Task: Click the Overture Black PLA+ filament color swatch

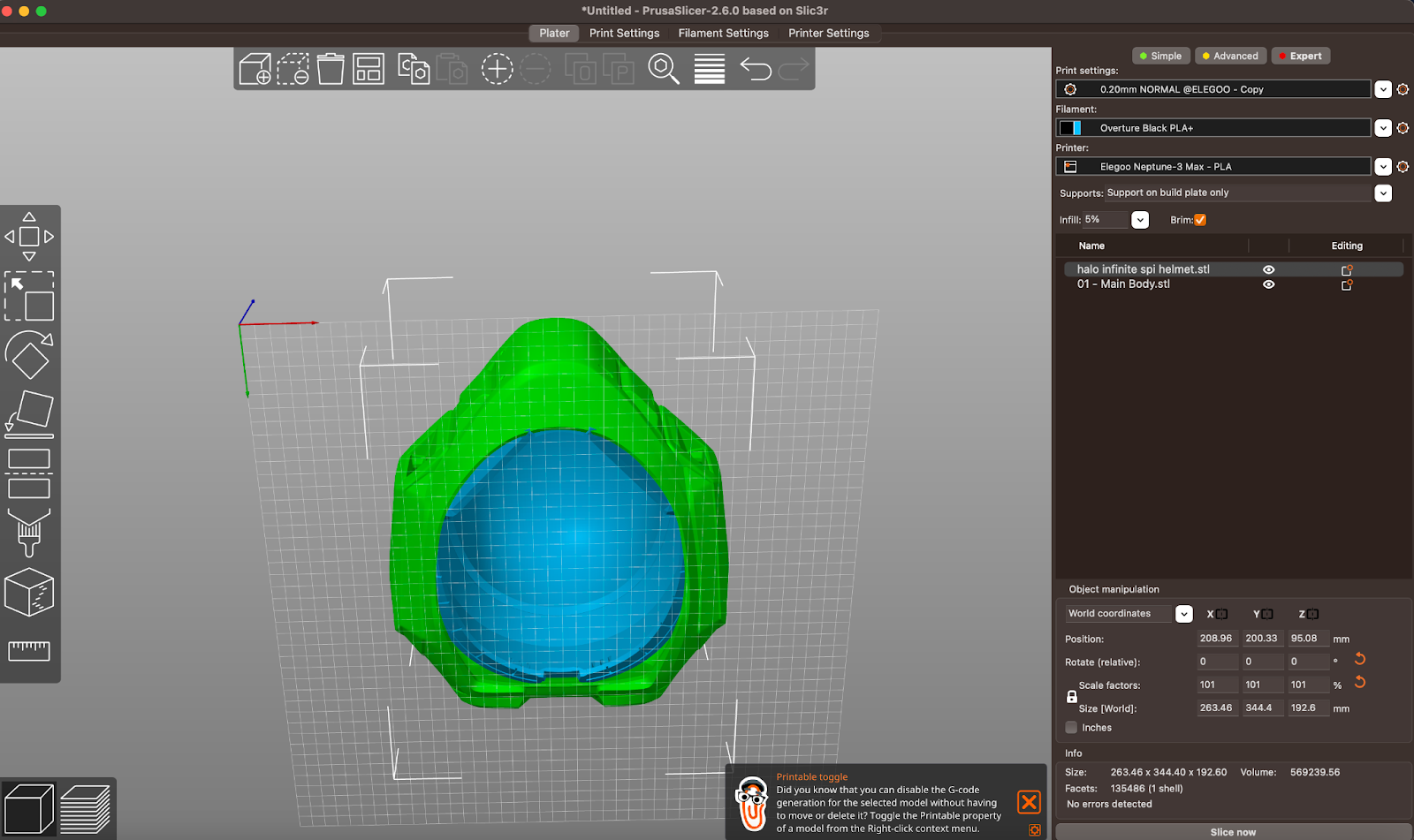Action: pos(1070,128)
